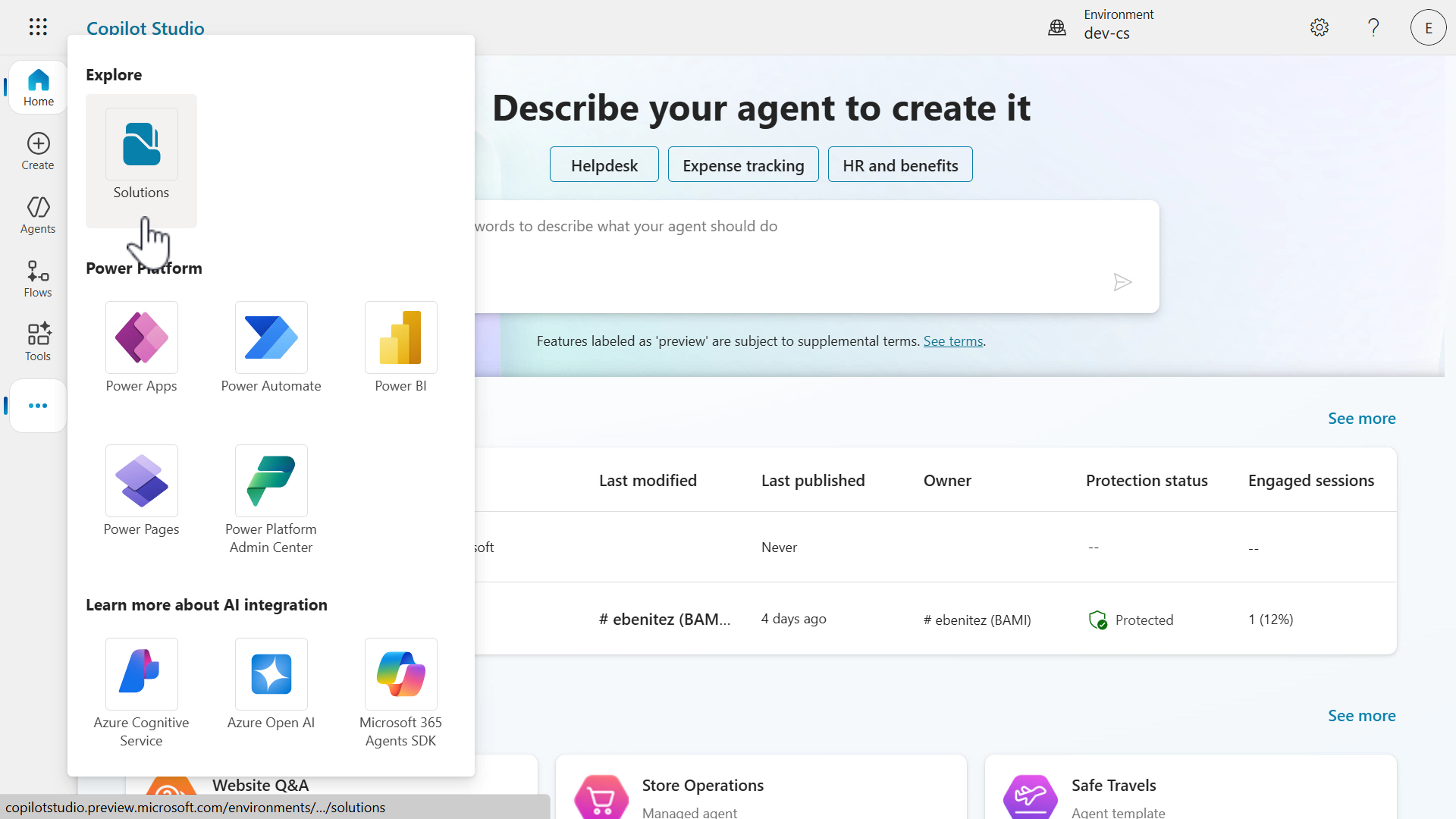Click the Help question mark
The width and height of the screenshot is (1456, 819).
point(1373,27)
